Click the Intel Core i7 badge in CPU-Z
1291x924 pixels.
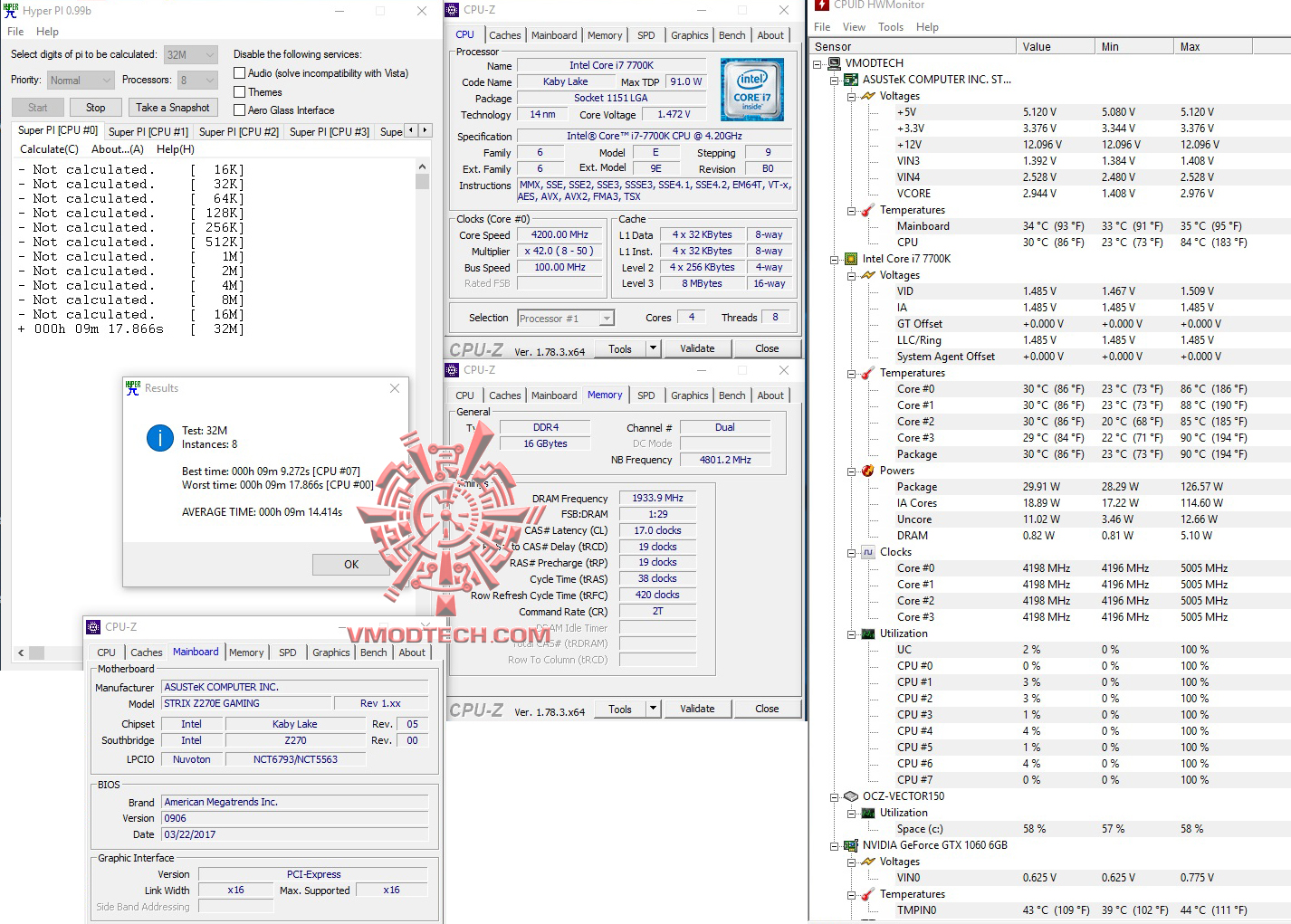coord(752,89)
